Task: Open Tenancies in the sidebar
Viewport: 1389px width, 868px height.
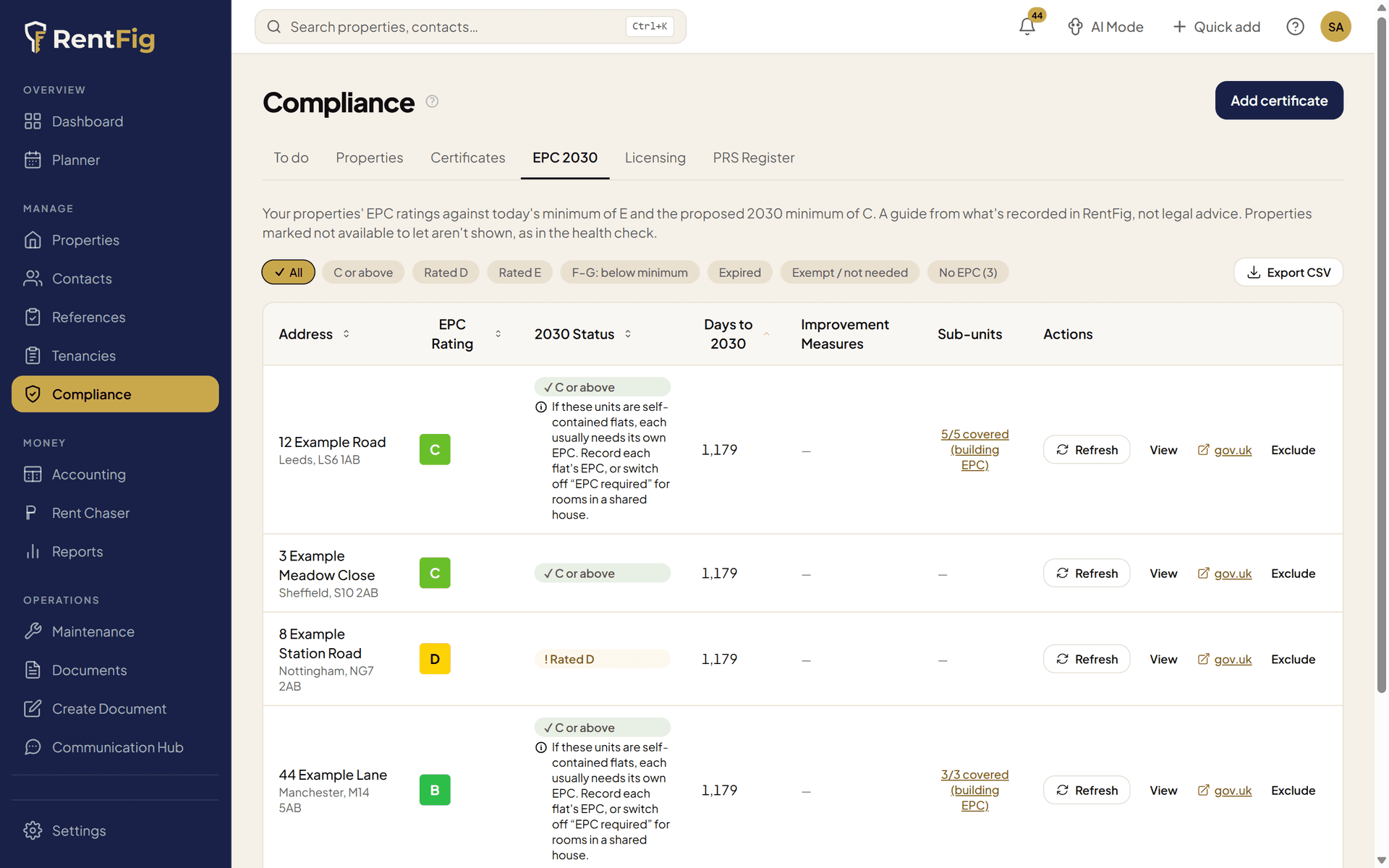Action: click(x=115, y=356)
